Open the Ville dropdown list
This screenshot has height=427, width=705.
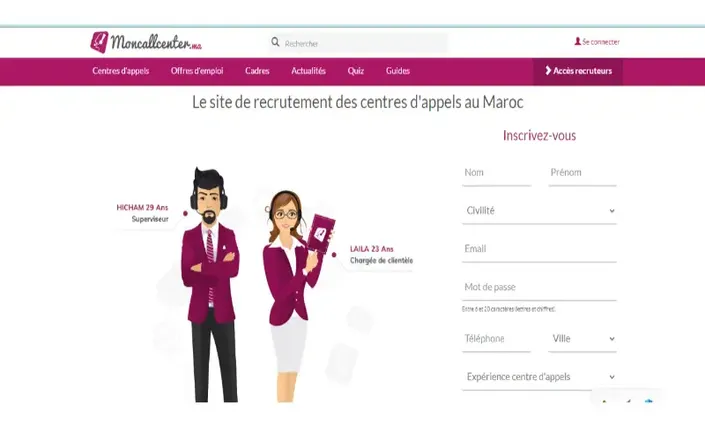tap(582, 339)
